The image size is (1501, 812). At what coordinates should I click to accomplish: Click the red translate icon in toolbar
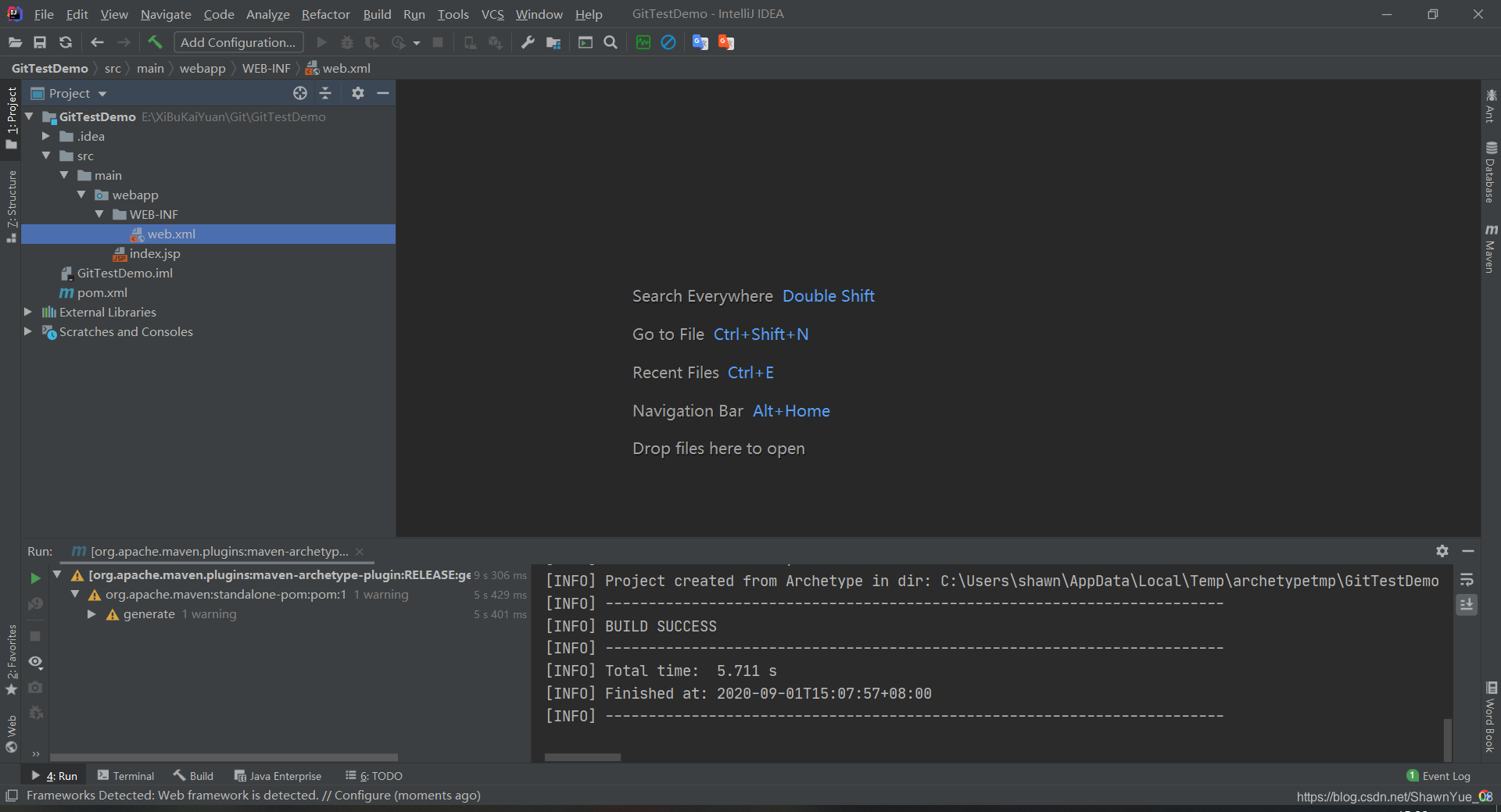tap(726, 42)
